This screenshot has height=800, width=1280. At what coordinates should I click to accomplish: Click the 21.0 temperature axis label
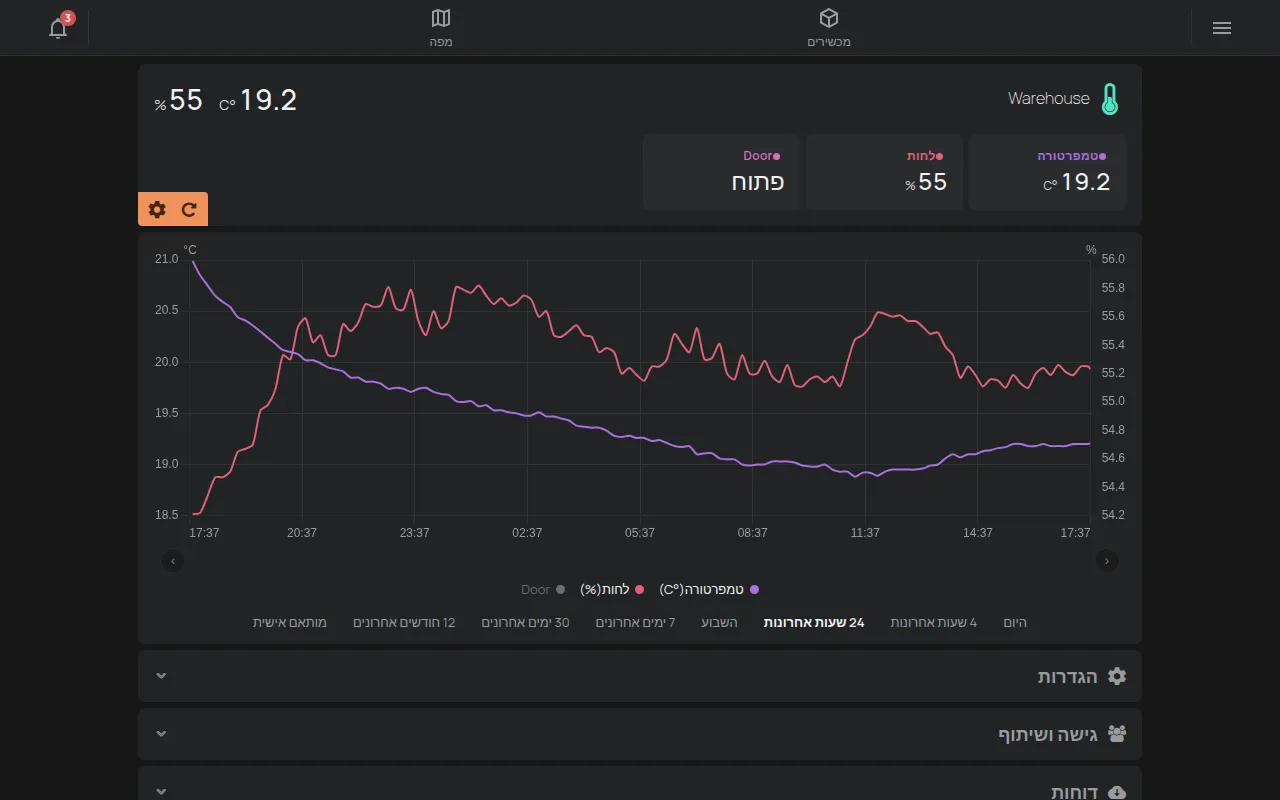click(x=167, y=259)
